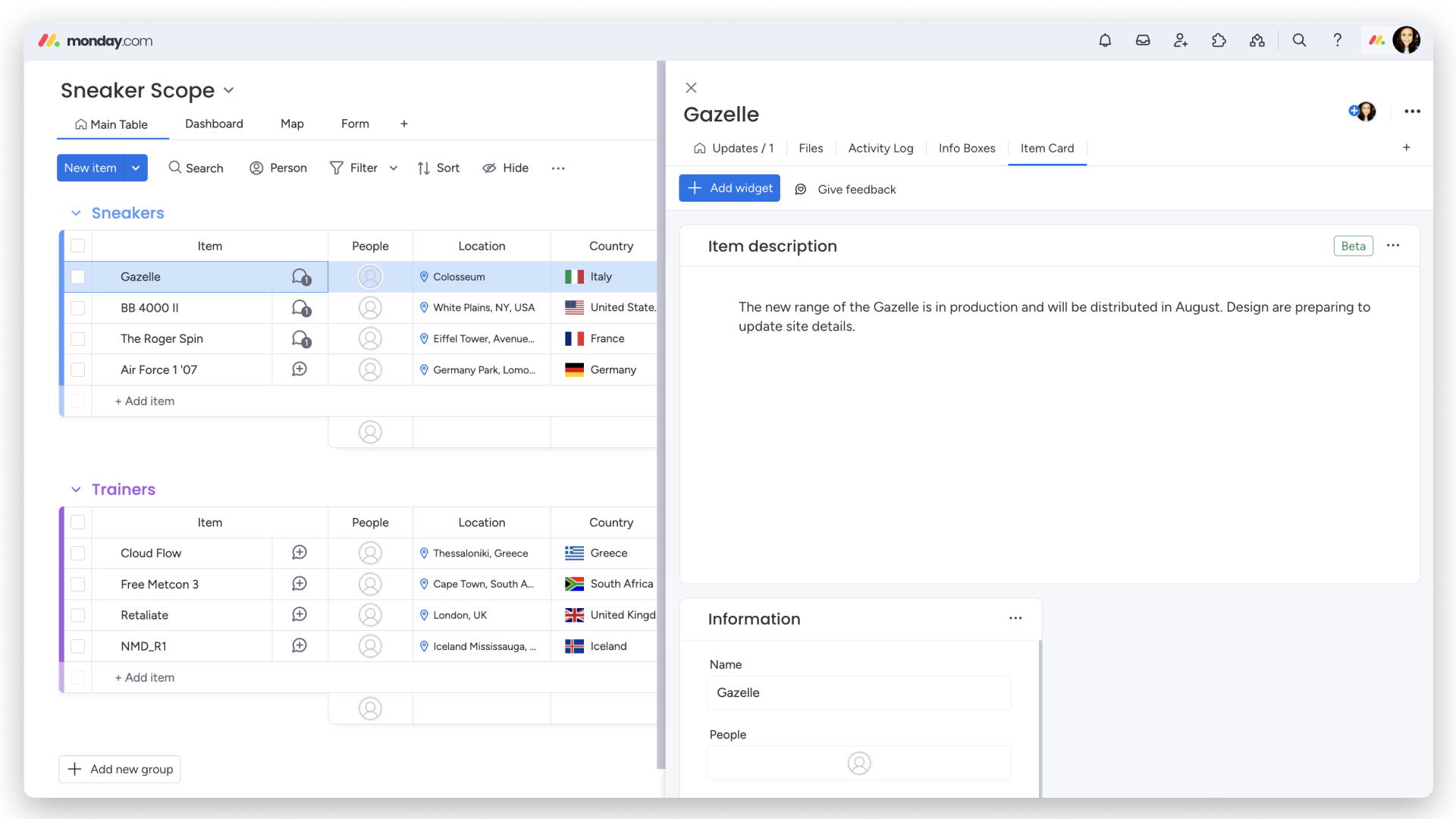This screenshot has width=1456, height=819.
Task: Switch to the Main Table tab
Action: [x=111, y=124]
